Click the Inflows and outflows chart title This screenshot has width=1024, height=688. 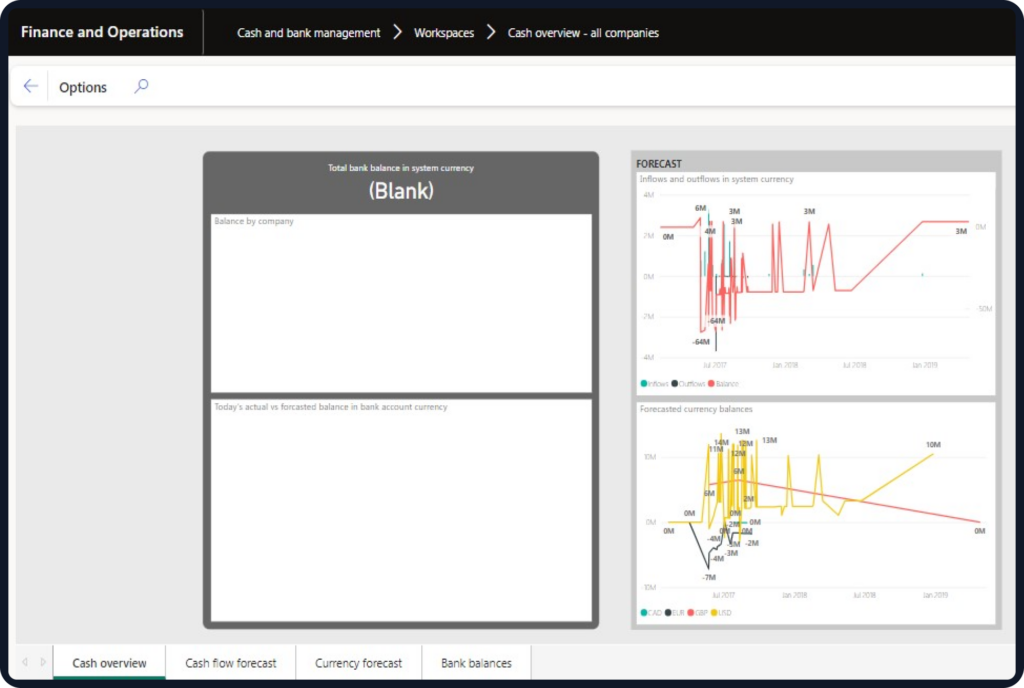tap(716, 179)
